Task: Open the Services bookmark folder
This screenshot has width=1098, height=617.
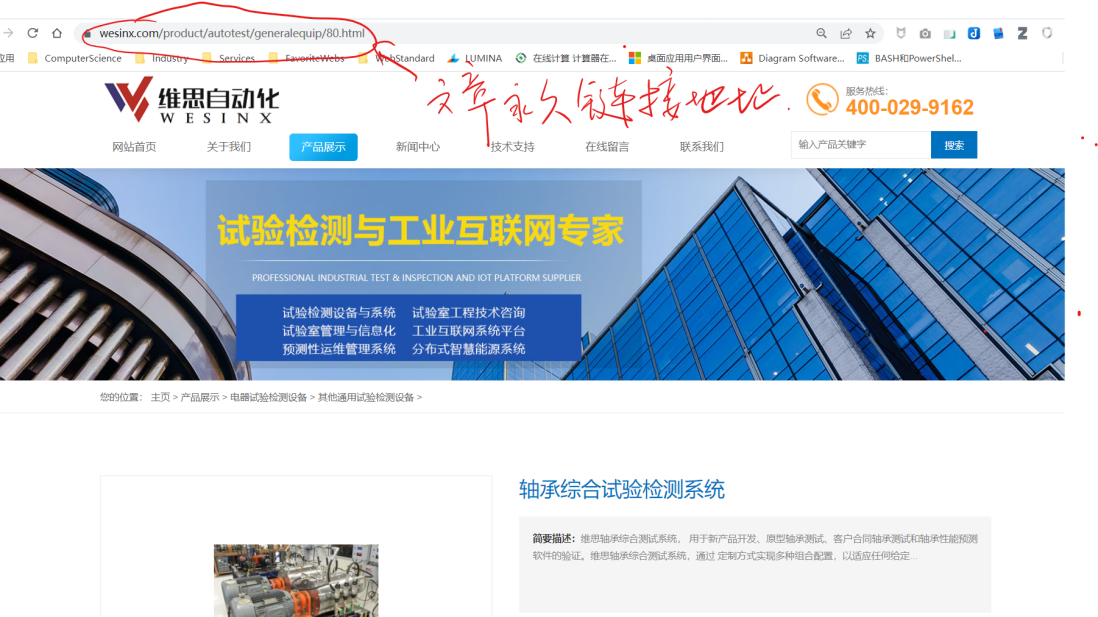Action: point(228,58)
